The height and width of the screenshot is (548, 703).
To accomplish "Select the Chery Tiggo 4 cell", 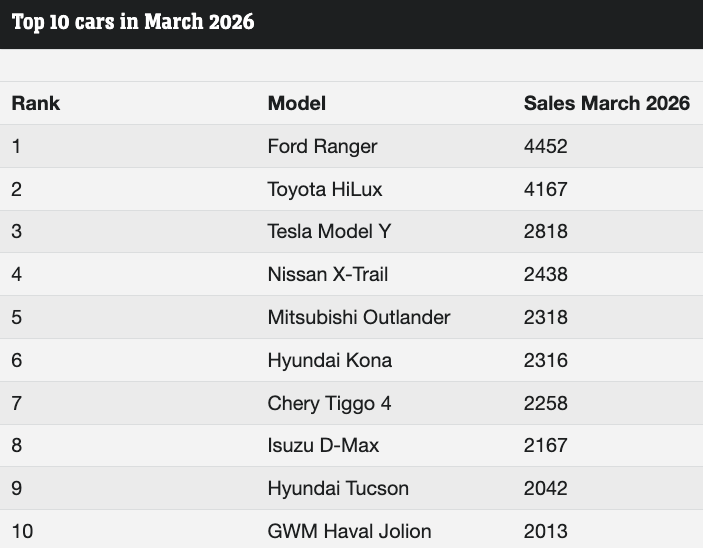I will point(329,404).
